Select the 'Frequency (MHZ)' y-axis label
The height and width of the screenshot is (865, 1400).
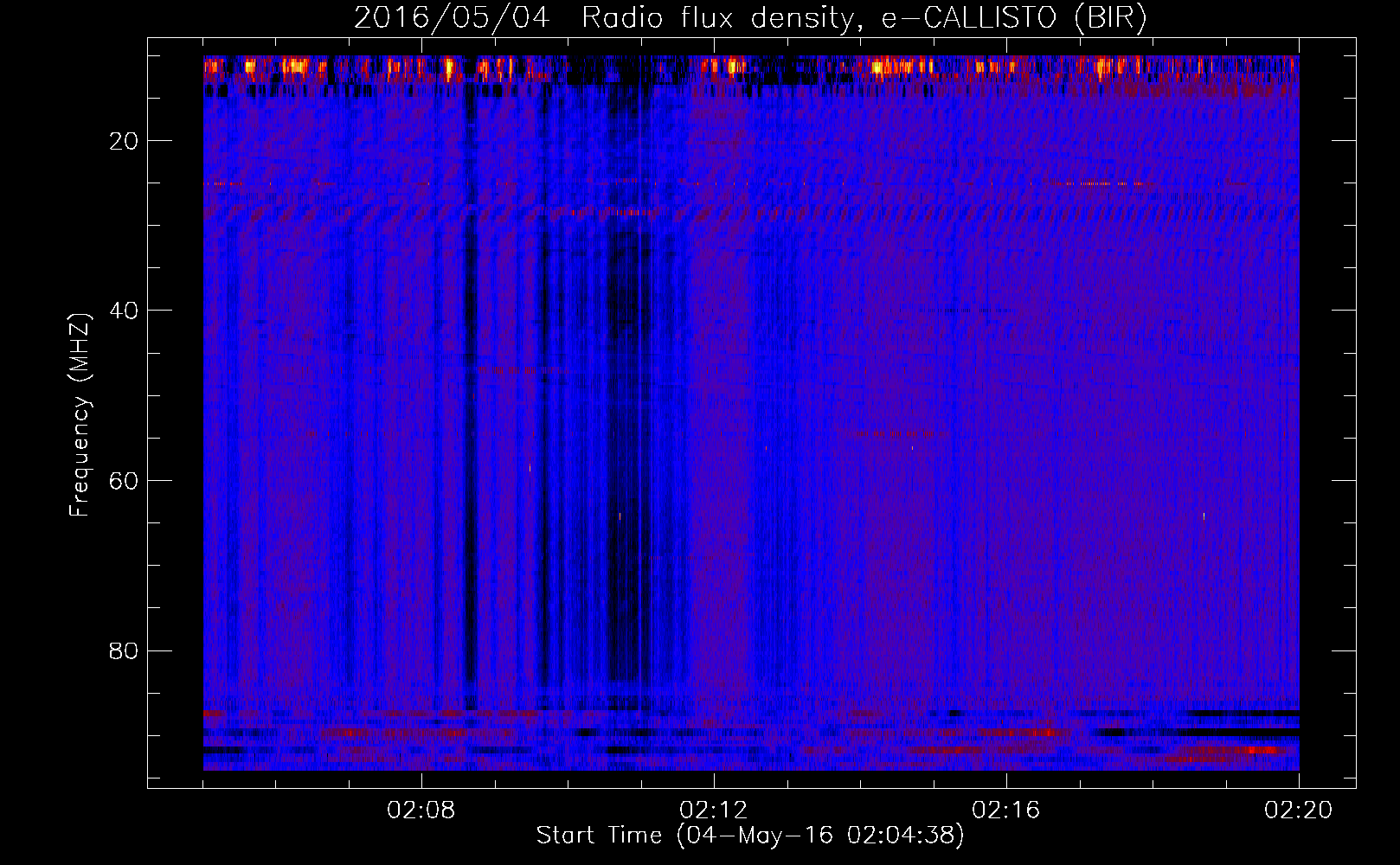coord(80,415)
